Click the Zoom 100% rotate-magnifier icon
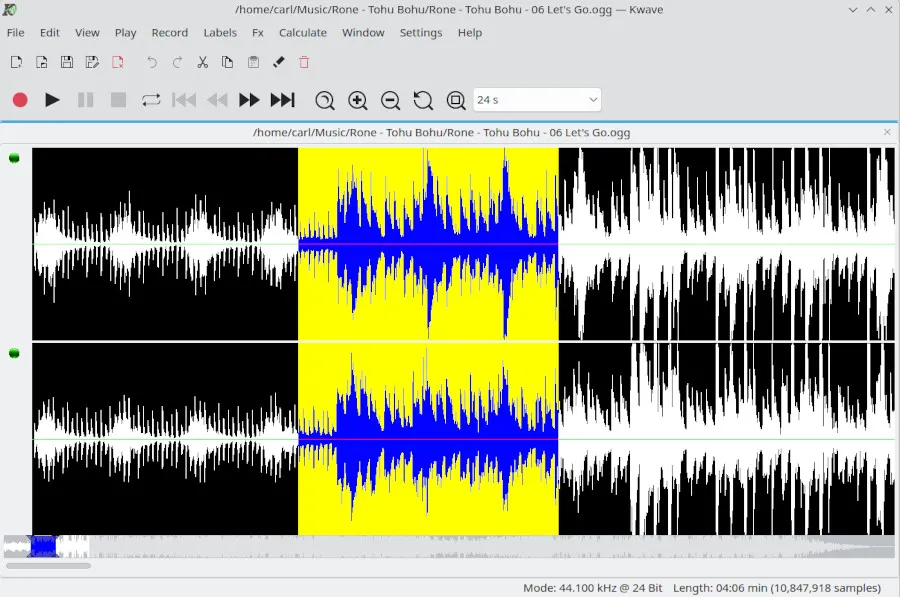The width and height of the screenshot is (900, 597). pos(423,100)
